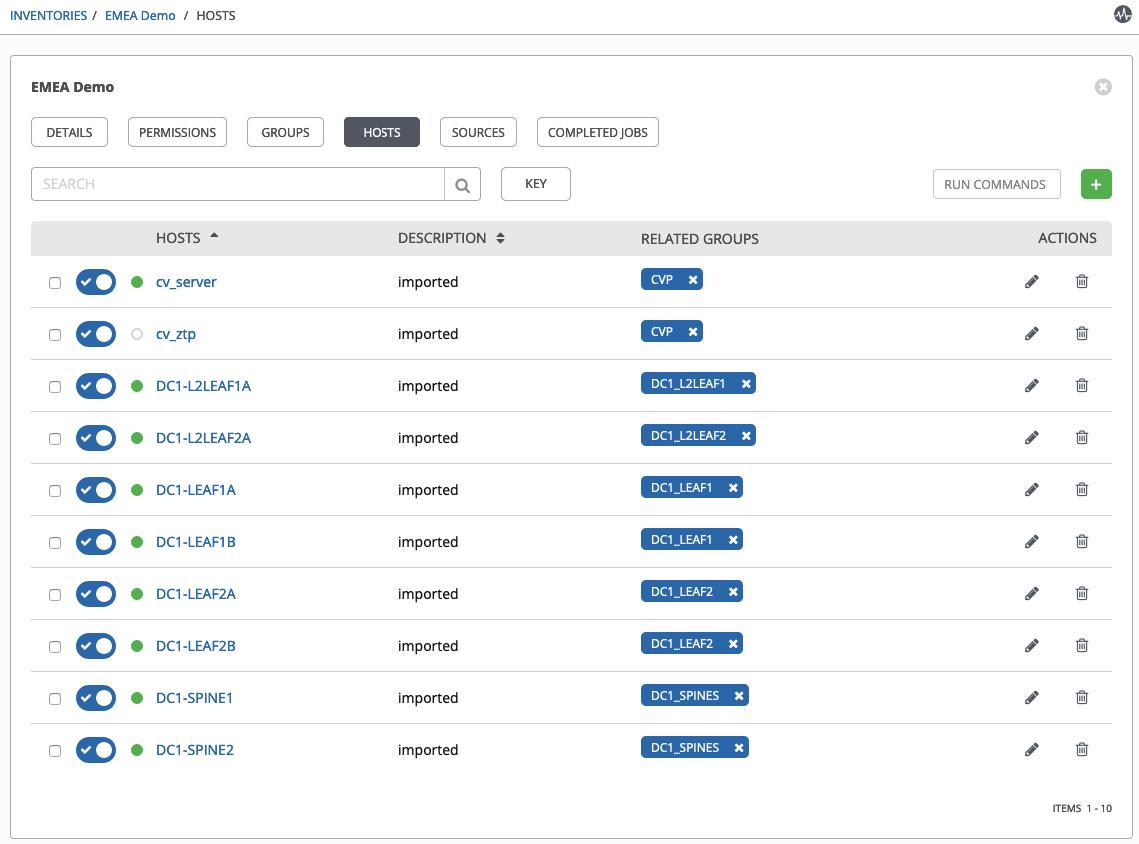
Task: Click the activity stream icon in the top corner
Action: 1122,14
